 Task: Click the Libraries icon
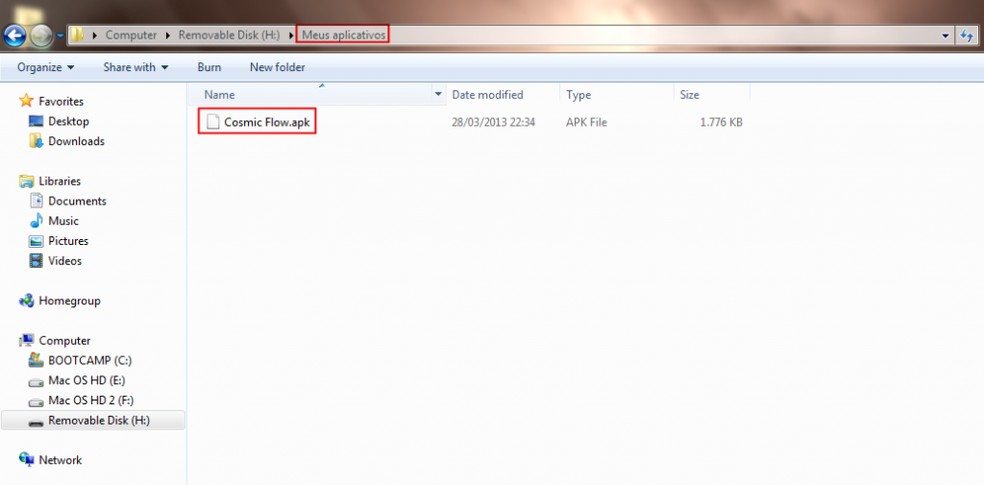tap(26, 181)
